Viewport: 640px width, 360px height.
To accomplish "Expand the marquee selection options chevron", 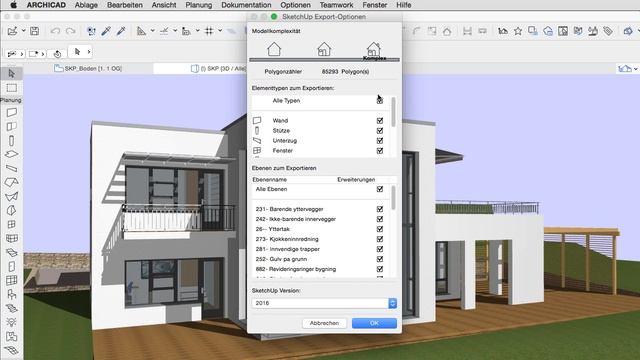I will coord(43,53).
